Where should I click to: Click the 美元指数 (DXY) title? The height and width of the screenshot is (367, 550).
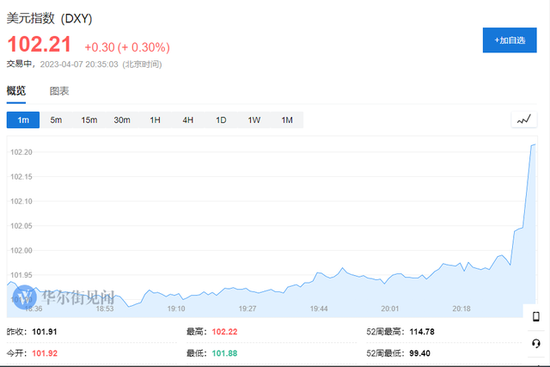click(49, 18)
